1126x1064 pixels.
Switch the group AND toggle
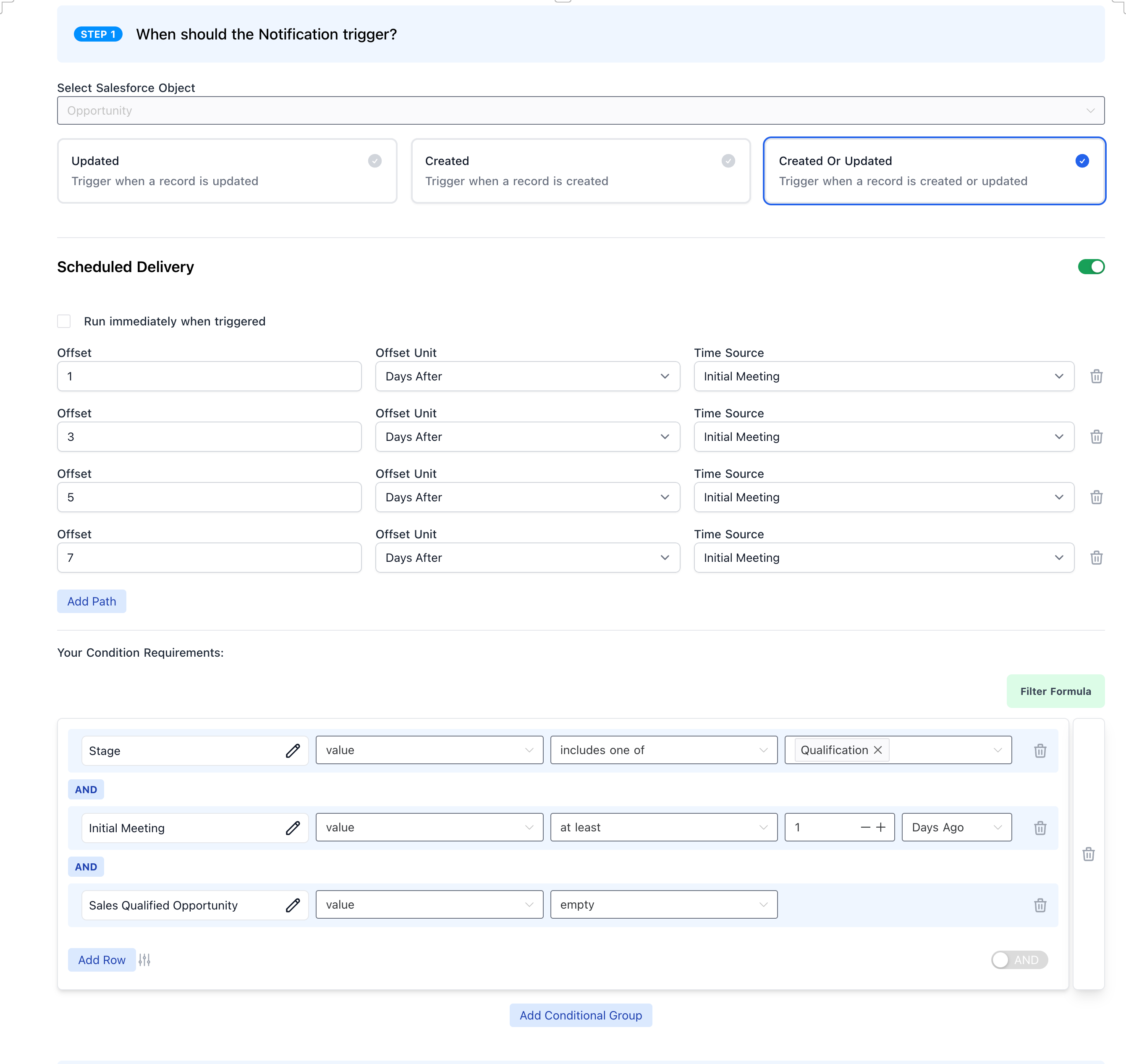(x=1019, y=959)
